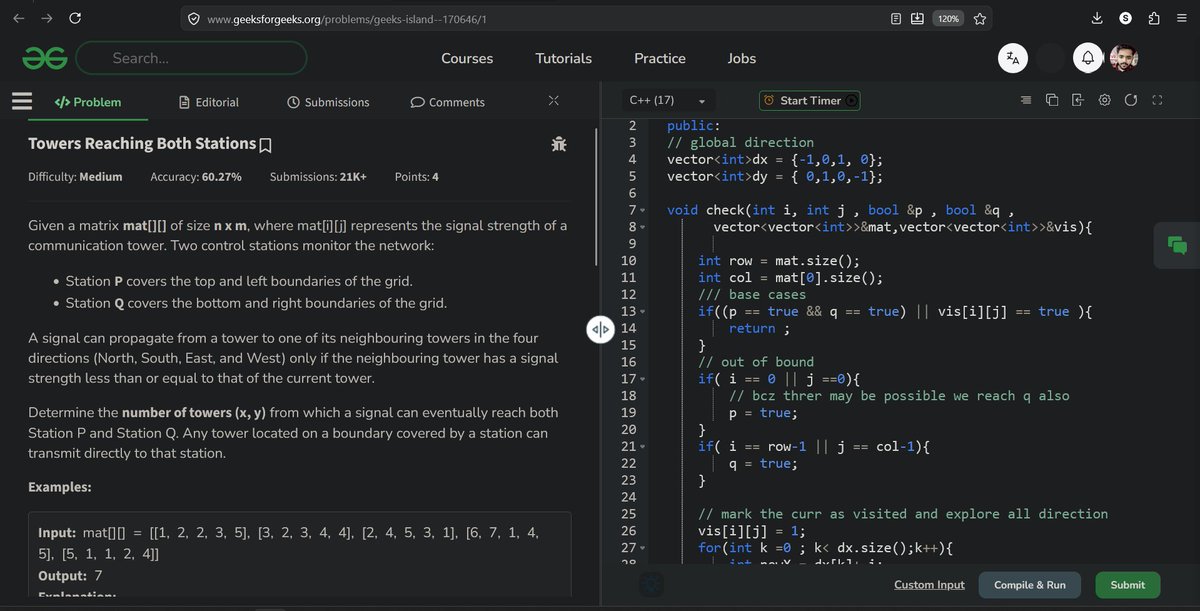The image size is (1200, 611).
Task: Open the hamburger menu beside Problem tab
Action: tap(22, 101)
